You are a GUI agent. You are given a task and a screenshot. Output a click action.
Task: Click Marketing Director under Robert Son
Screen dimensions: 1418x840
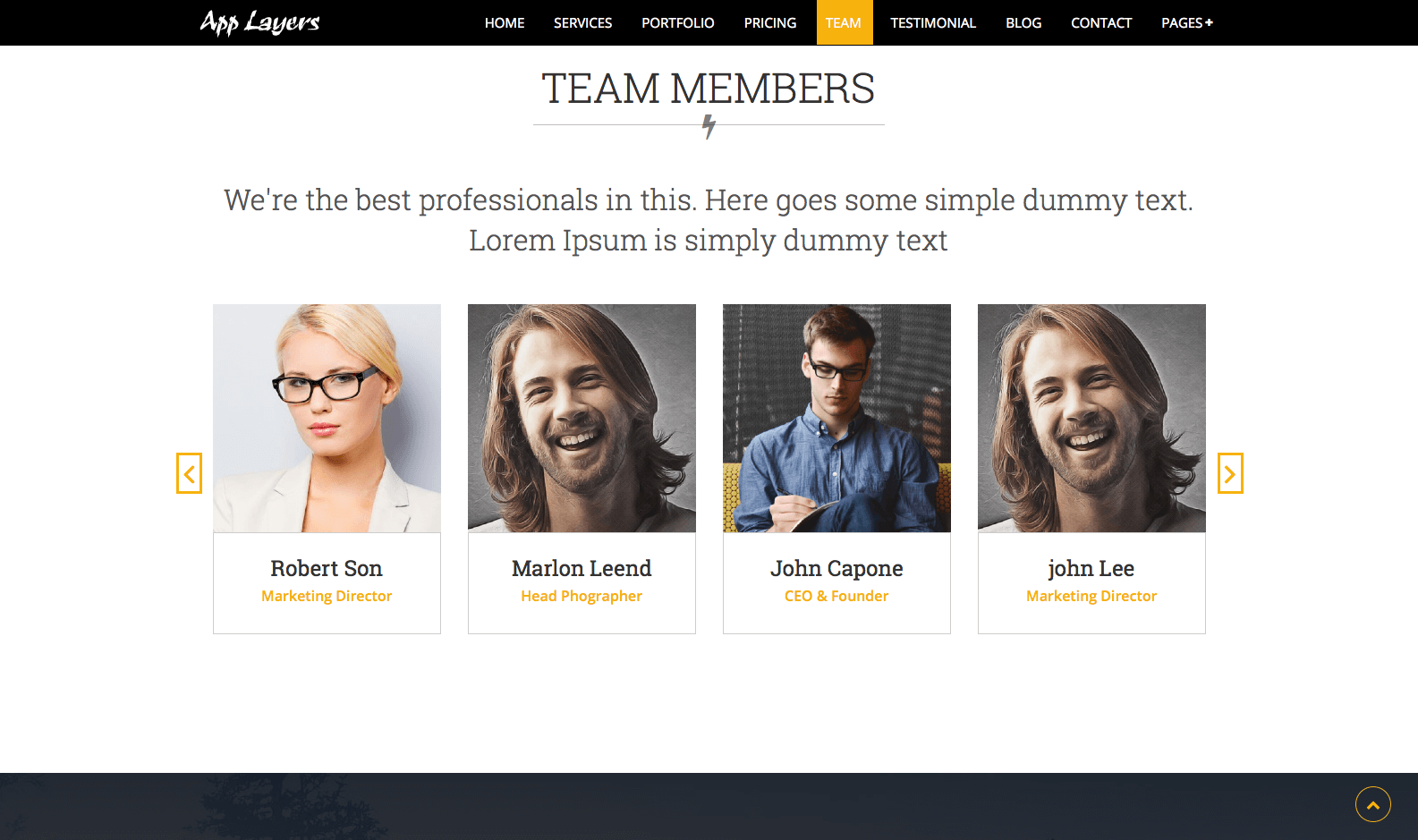(327, 596)
